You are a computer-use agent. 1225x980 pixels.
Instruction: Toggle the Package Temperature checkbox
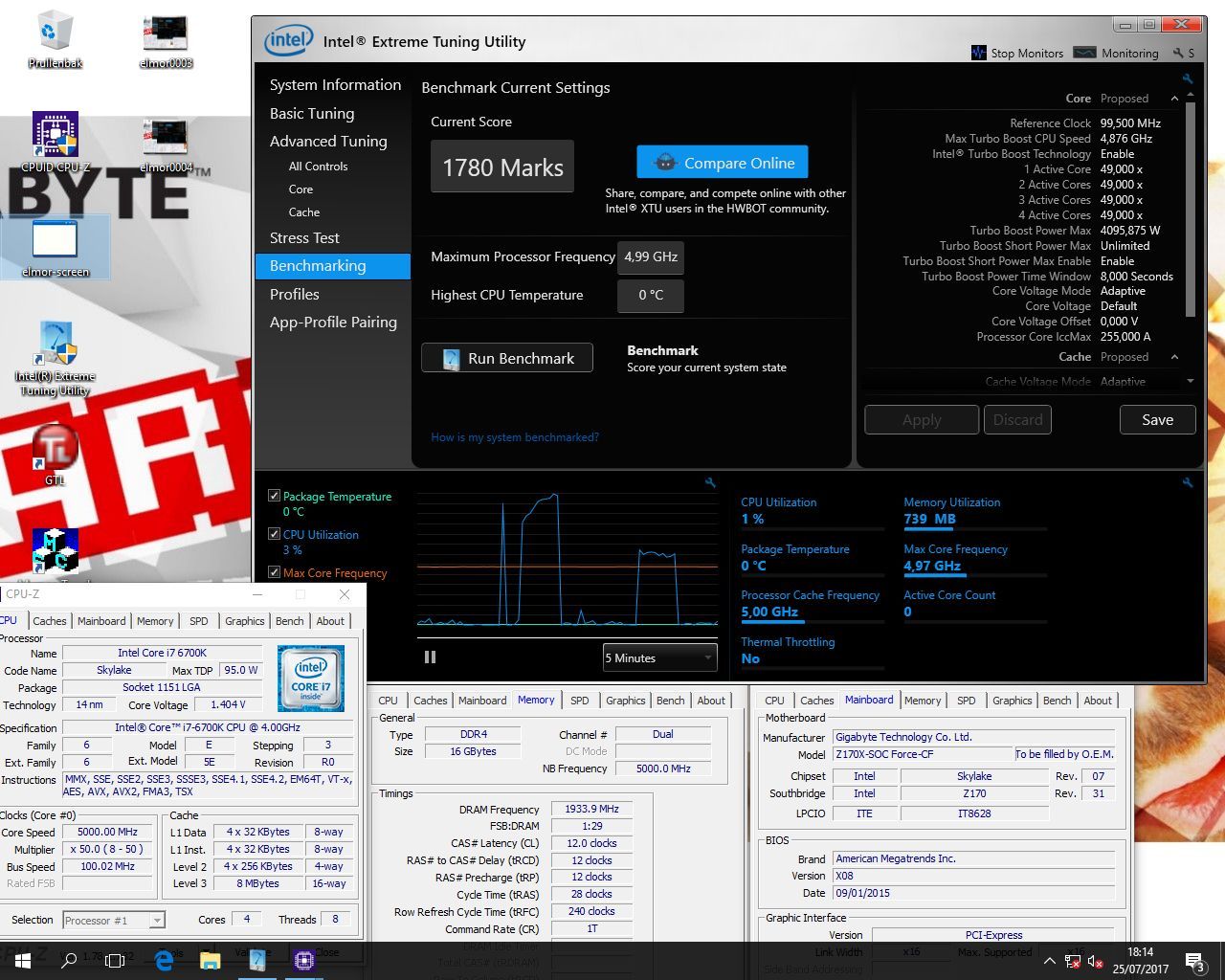275,496
